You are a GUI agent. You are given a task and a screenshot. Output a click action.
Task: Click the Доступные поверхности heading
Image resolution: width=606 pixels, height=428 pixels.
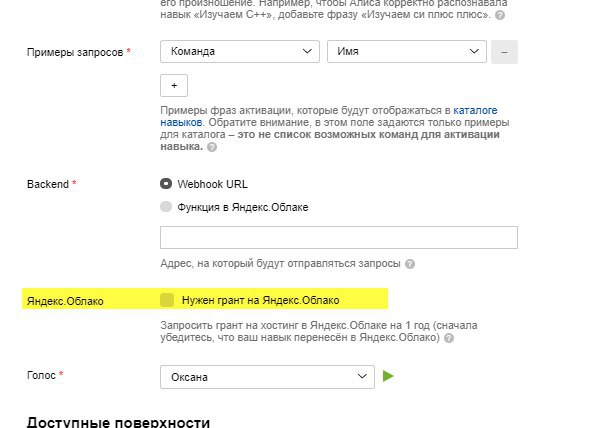(118, 422)
